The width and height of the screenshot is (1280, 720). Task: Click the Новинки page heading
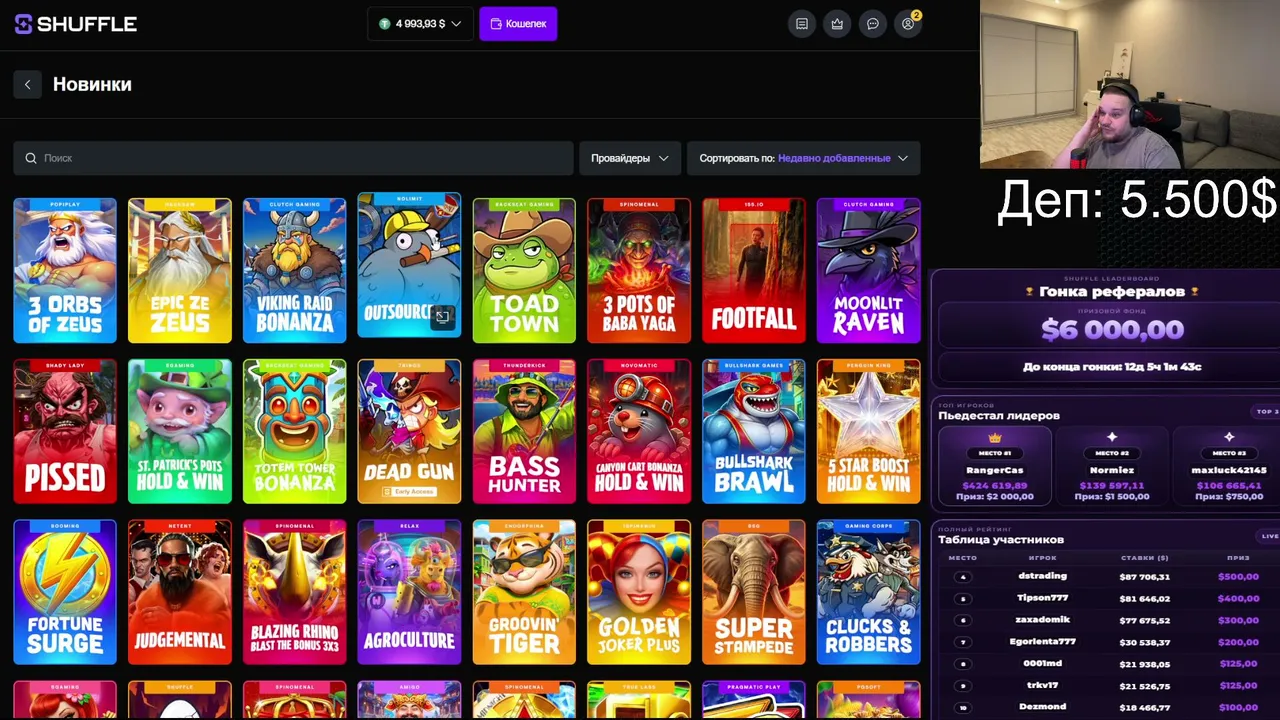click(x=92, y=85)
